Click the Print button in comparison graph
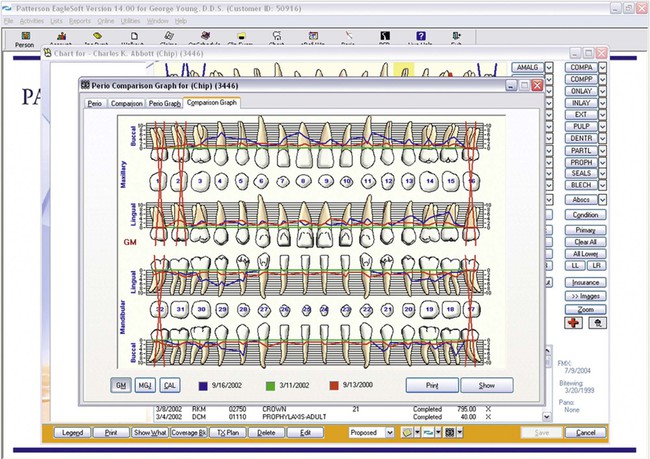 click(x=432, y=385)
